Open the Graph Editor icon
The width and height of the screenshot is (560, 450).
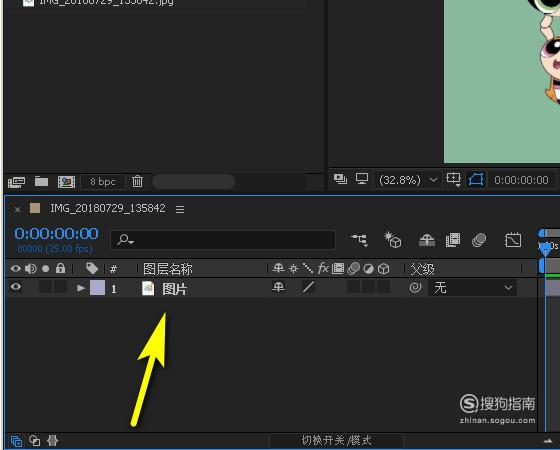point(513,240)
